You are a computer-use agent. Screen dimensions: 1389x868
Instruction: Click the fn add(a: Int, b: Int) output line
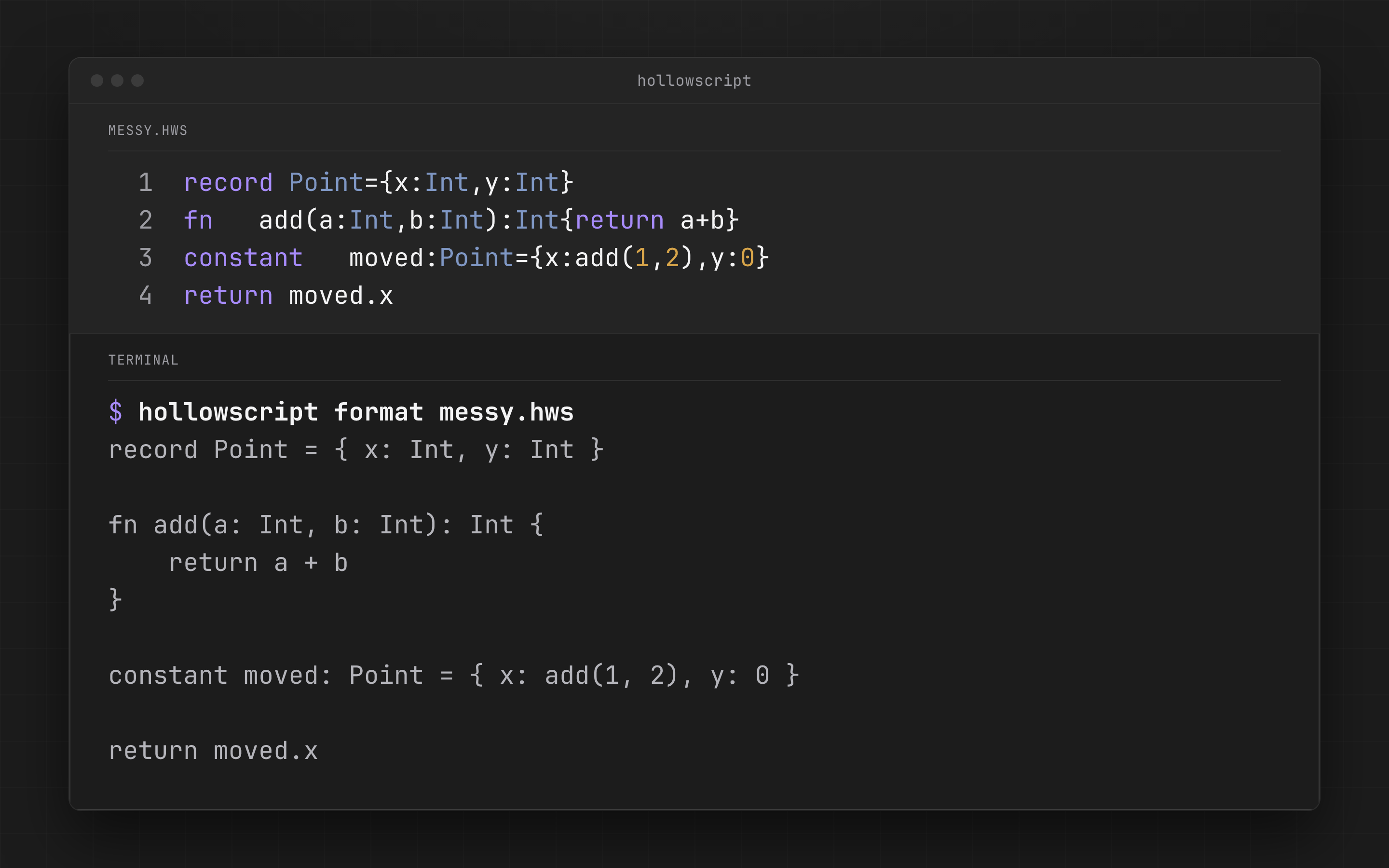(326, 525)
